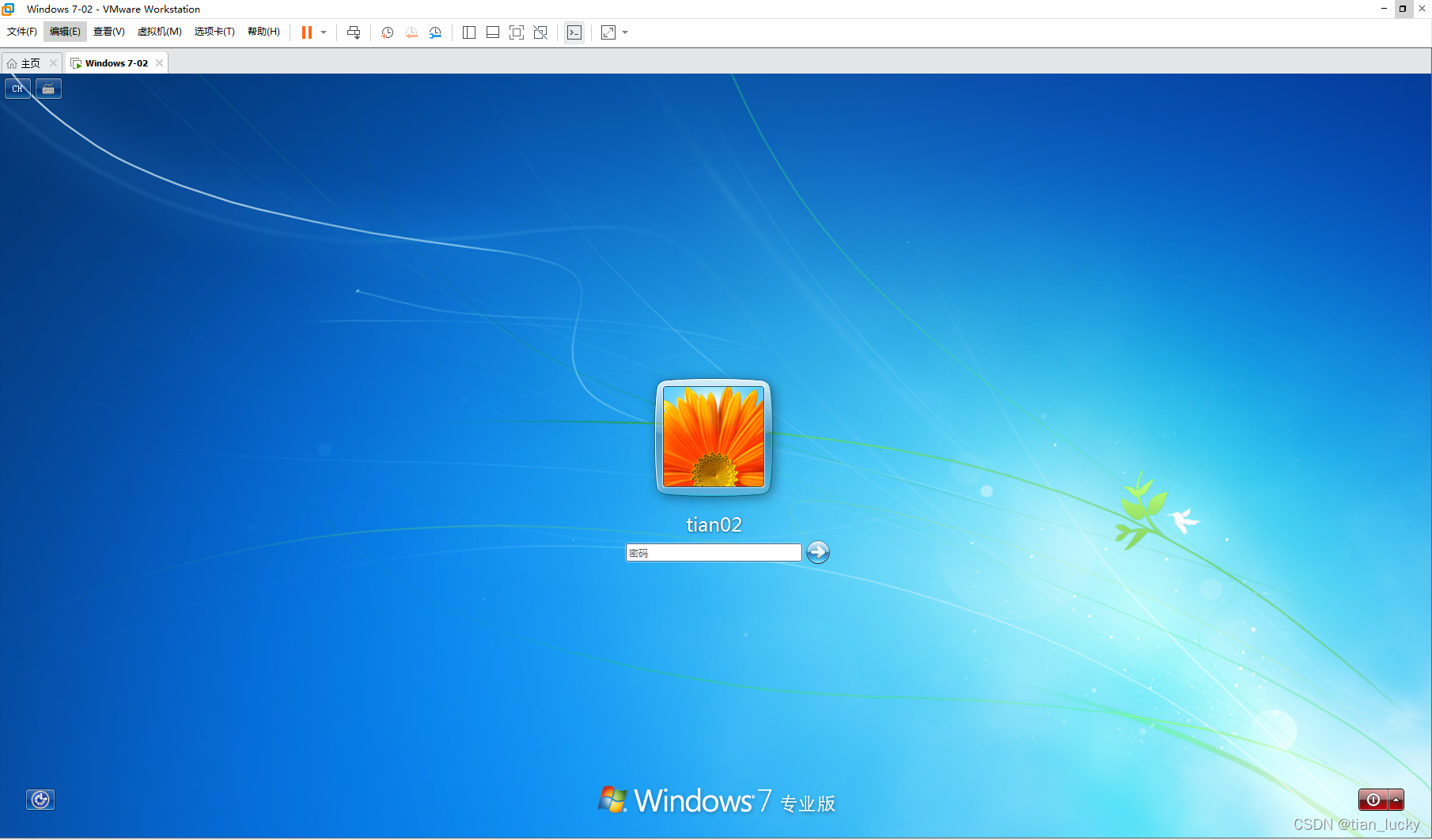1432x840 pixels.
Task: Click the tian02 username text
Action: 714,525
